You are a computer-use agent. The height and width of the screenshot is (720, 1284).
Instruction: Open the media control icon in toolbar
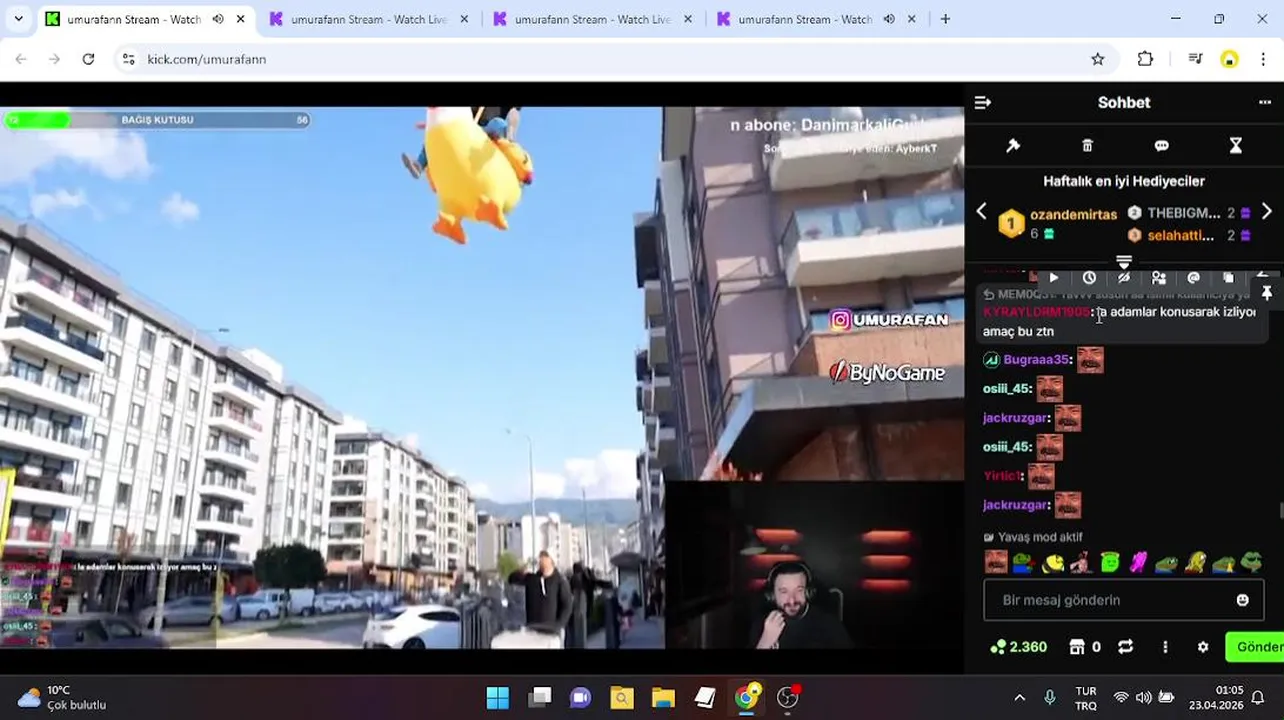[x=1195, y=59]
